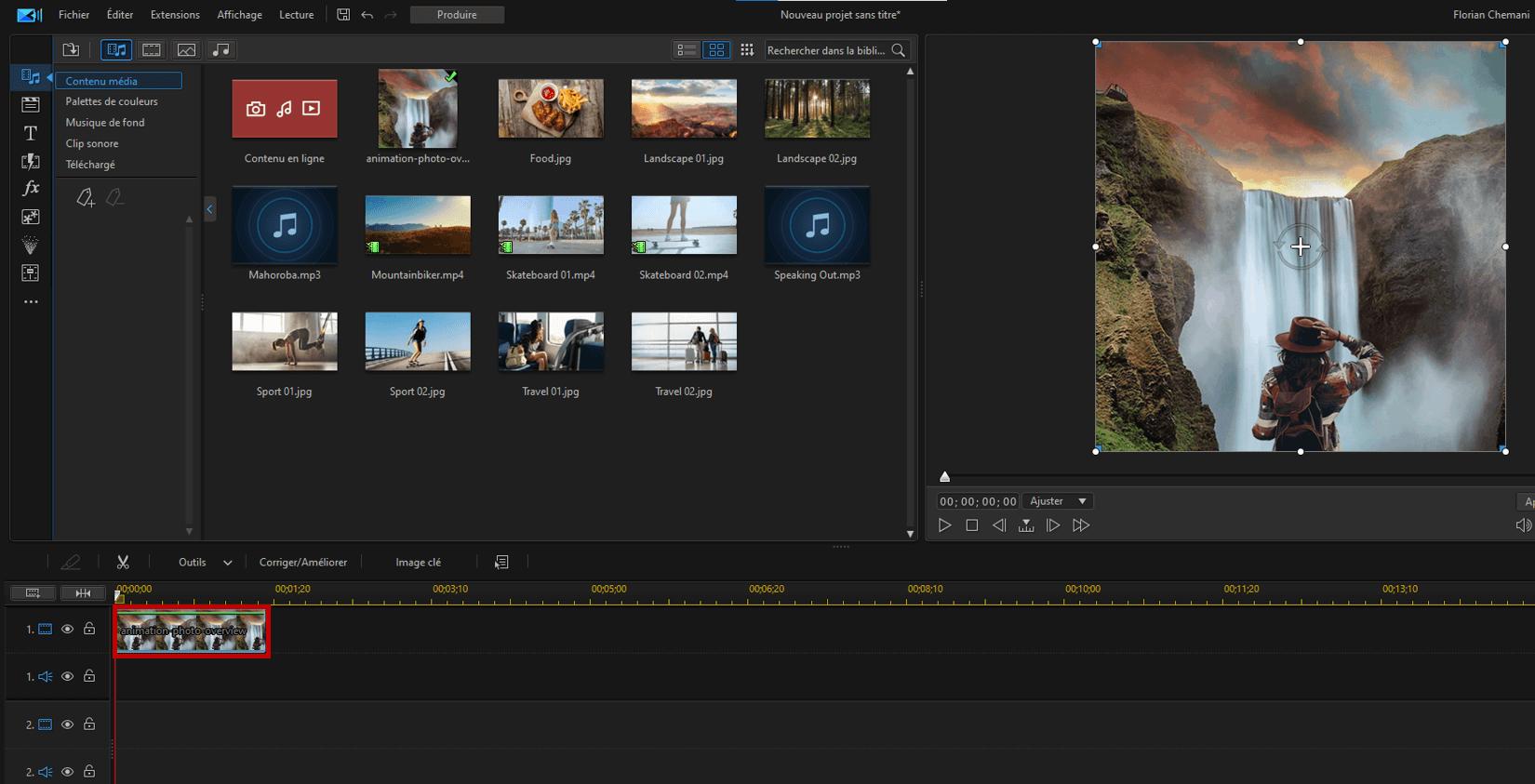
Task: Toggle visibility of video track 1
Action: 67,630
